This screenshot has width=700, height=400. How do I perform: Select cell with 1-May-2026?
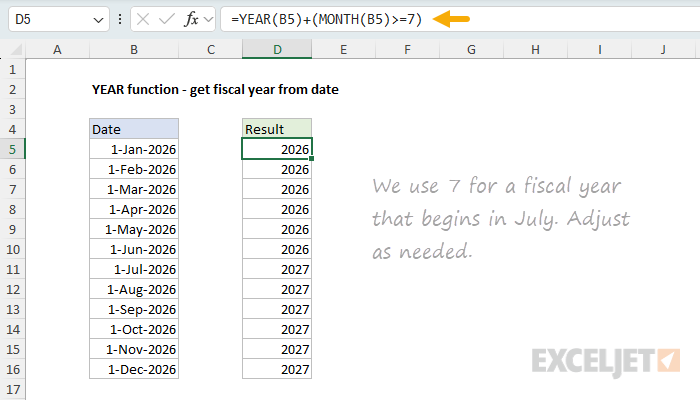[134, 229]
